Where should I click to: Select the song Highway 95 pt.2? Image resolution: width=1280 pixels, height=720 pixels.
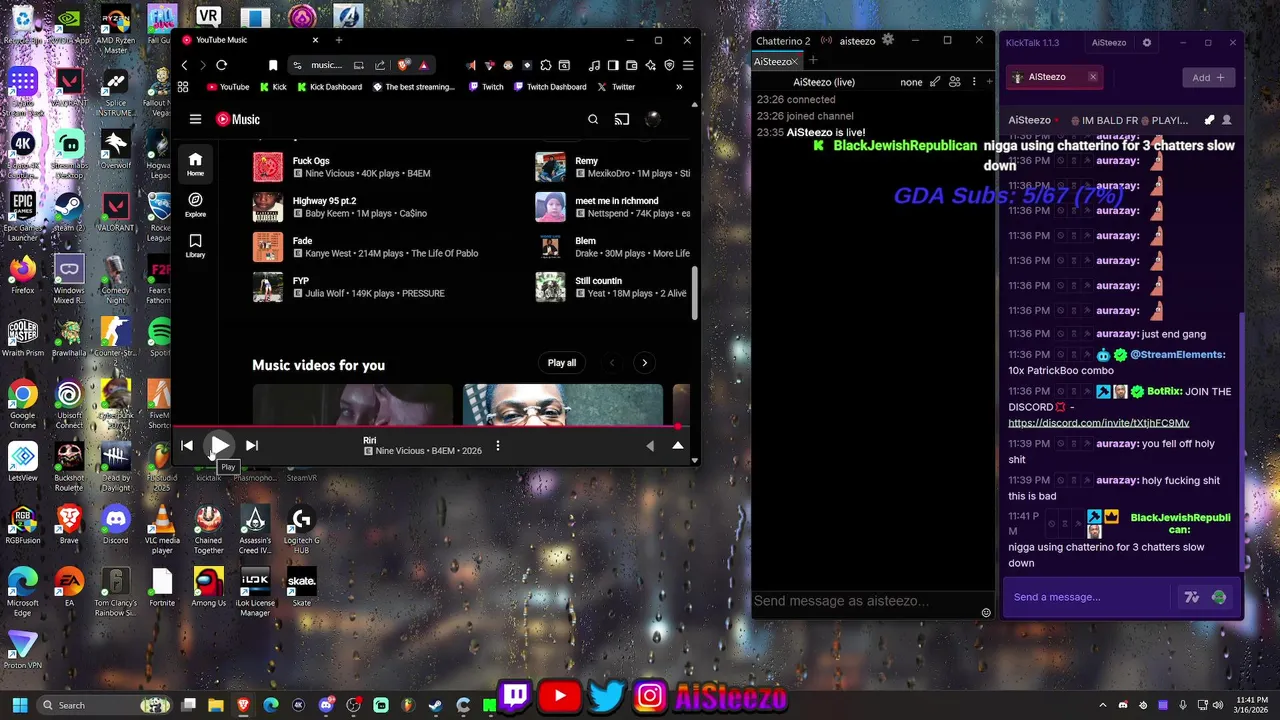pyautogui.click(x=324, y=201)
